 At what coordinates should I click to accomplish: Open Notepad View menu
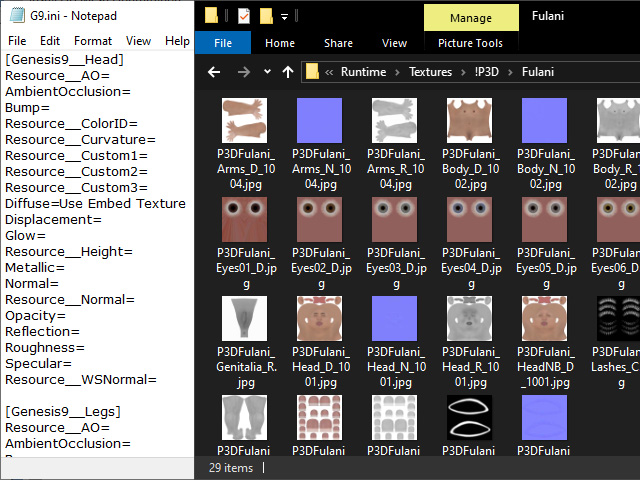point(138,41)
